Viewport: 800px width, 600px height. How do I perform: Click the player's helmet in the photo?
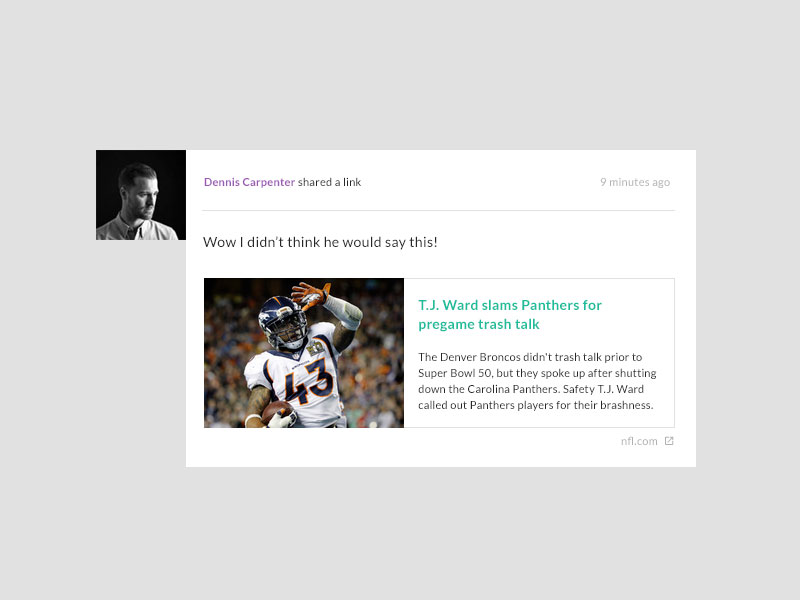[x=282, y=320]
